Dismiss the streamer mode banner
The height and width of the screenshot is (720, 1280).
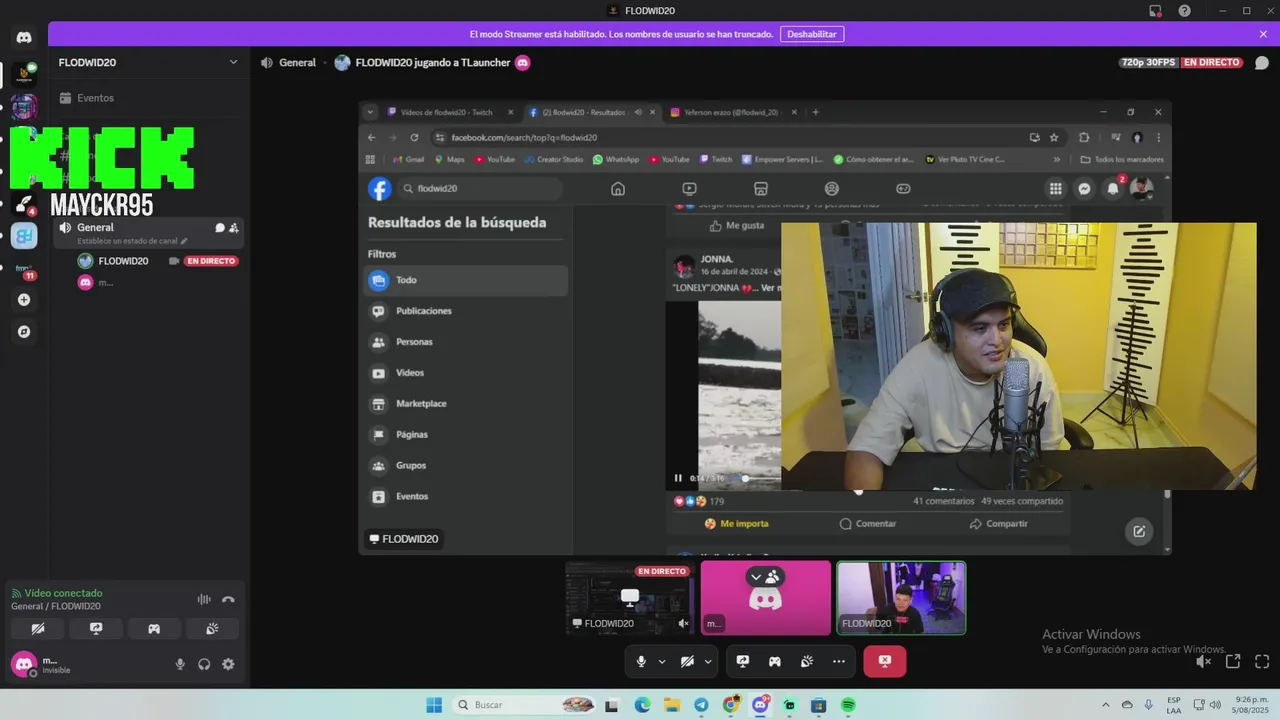(1263, 34)
